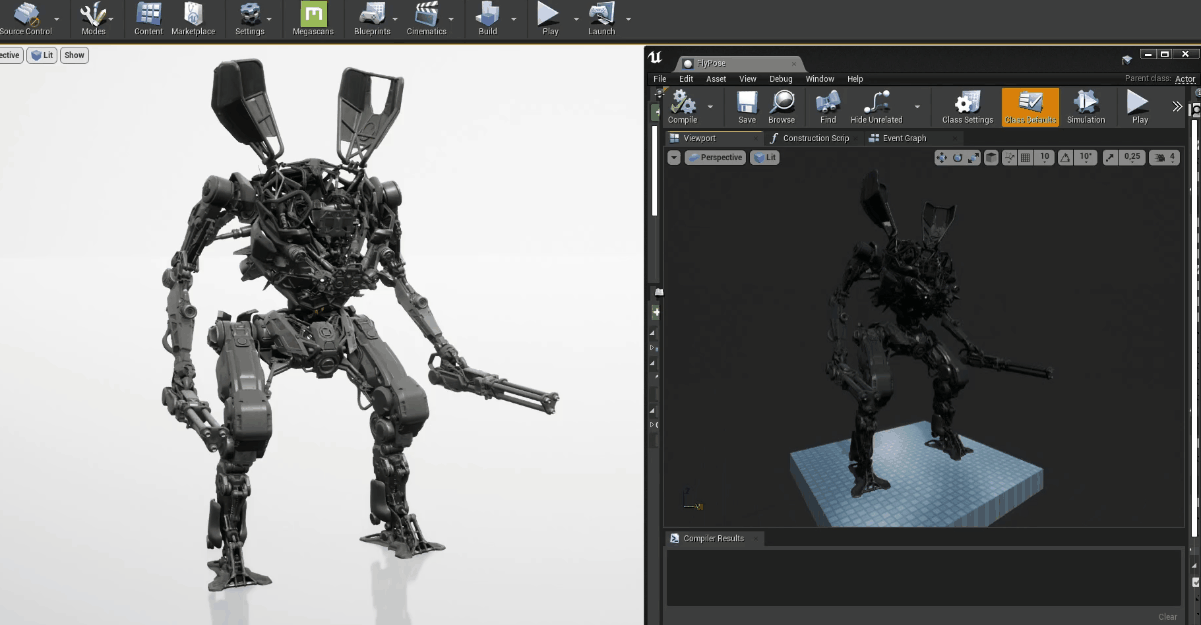This screenshot has height=625, width=1201.
Task: Open Class Settings in blueprint toolbar
Action: click(x=967, y=103)
